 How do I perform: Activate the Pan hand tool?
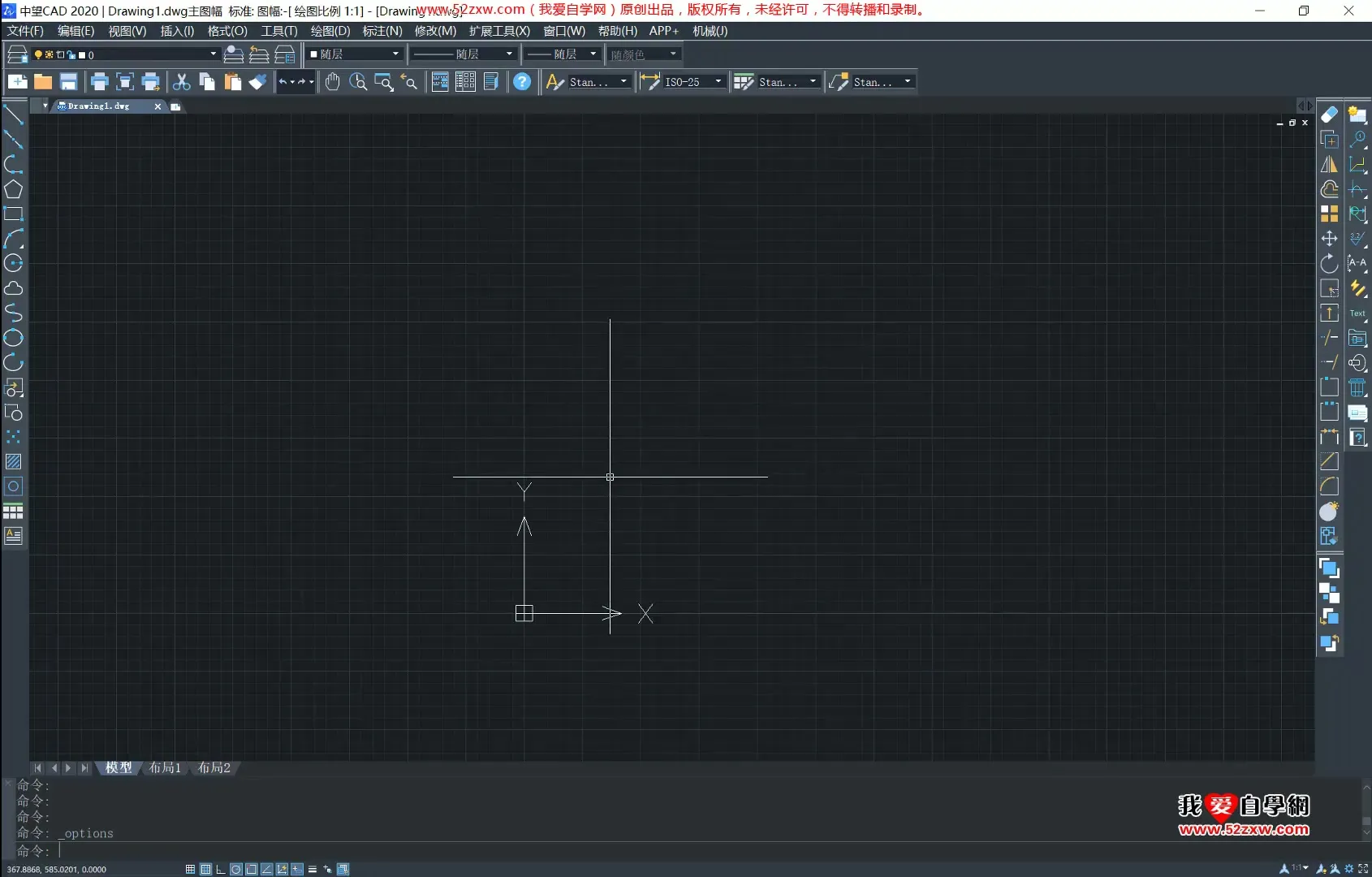click(332, 82)
